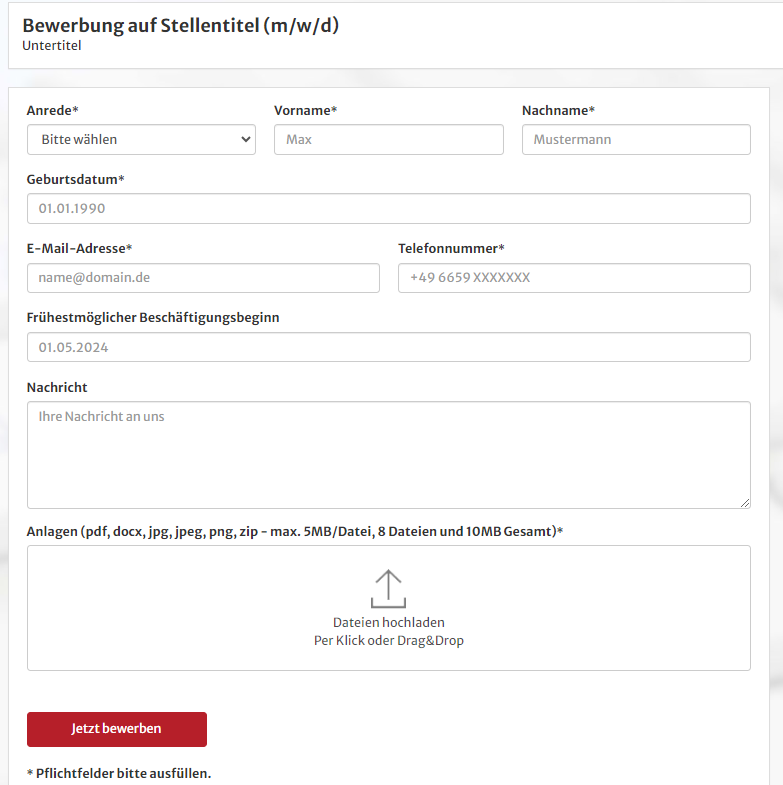
Task: Click the 'Vorname*' label
Action: [x=305, y=110]
